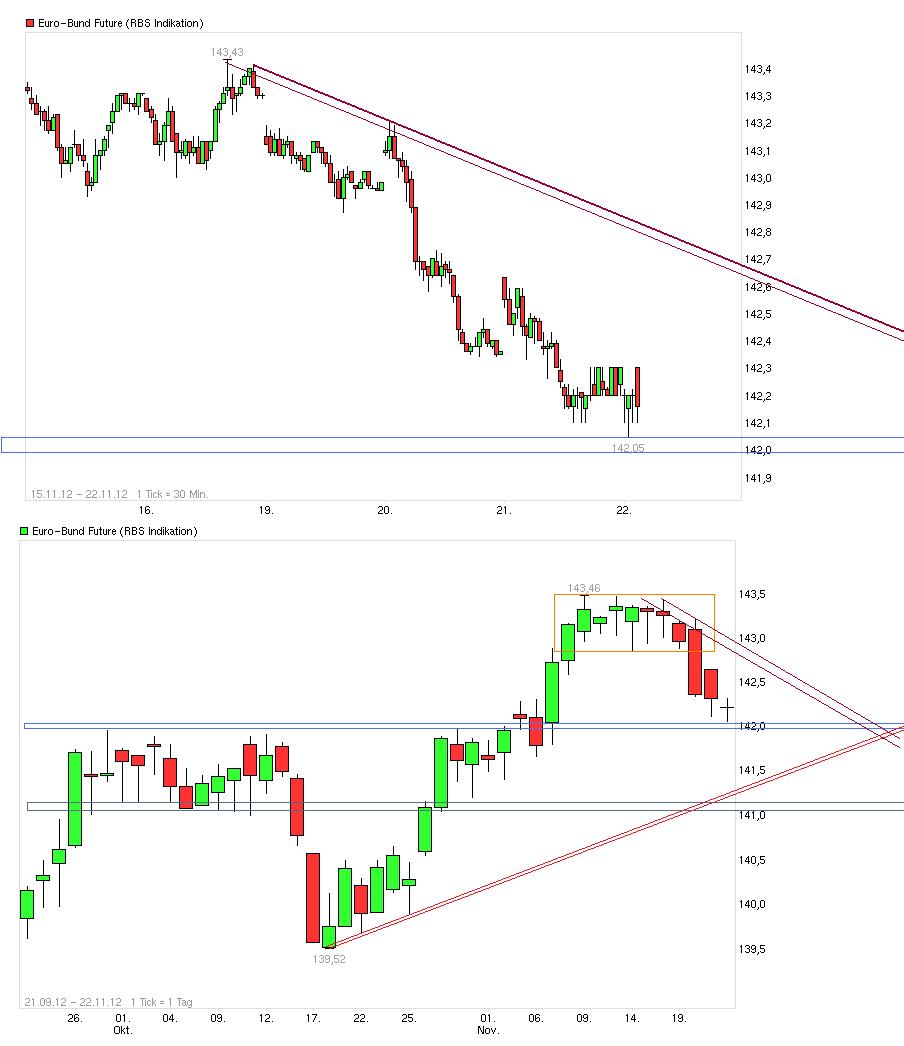Click the '26.' date on daily time axis
The height and width of the screenshot is (1046, 904).
click(74, 1018)
